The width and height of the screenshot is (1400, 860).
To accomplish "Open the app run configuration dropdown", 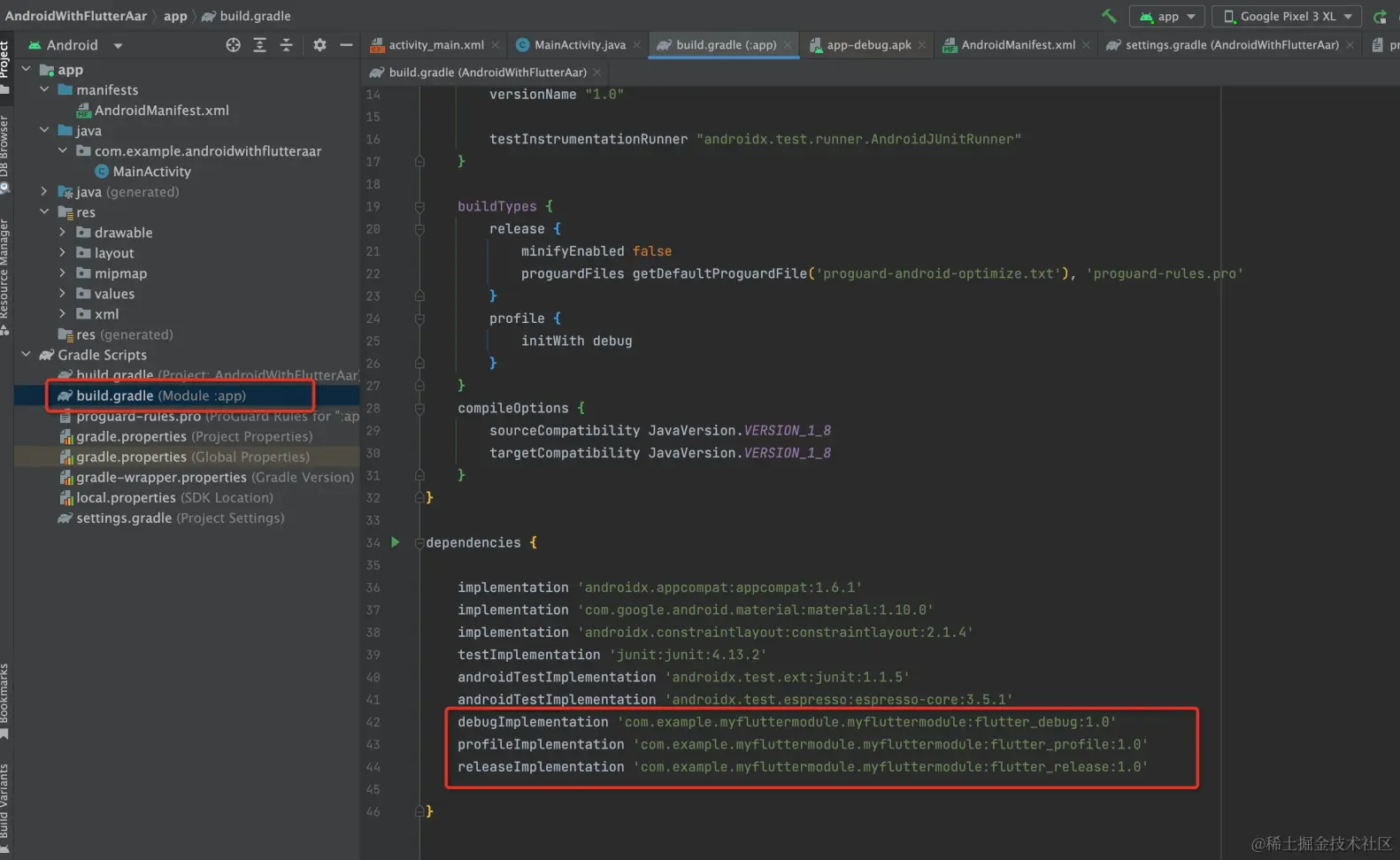I will point(1167,16).
